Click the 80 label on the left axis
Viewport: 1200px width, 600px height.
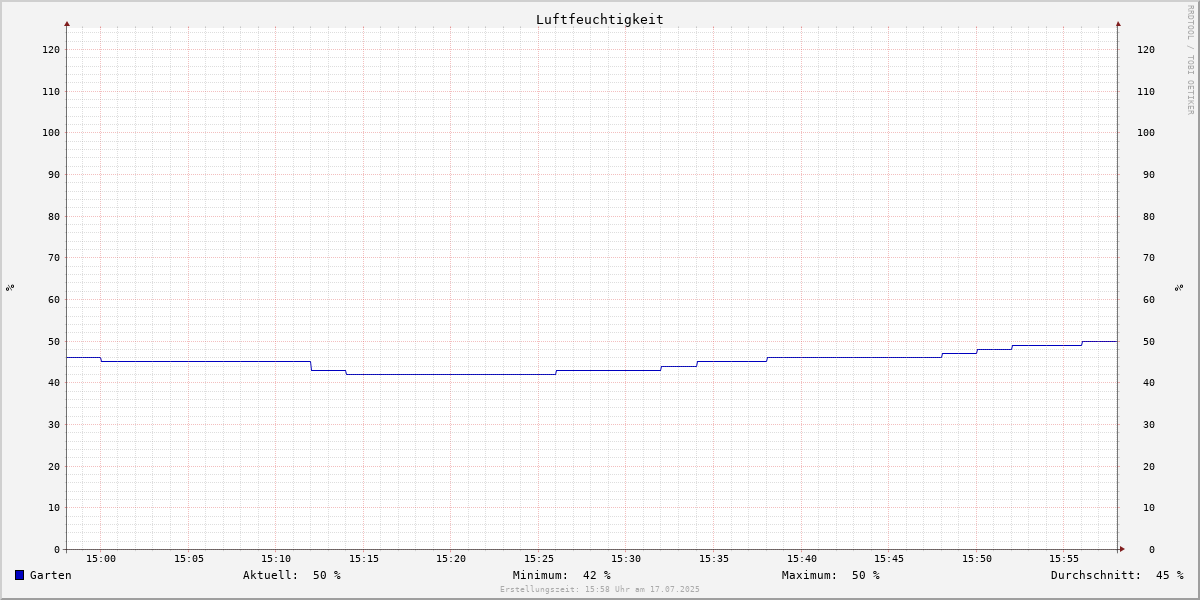point(54,216)
